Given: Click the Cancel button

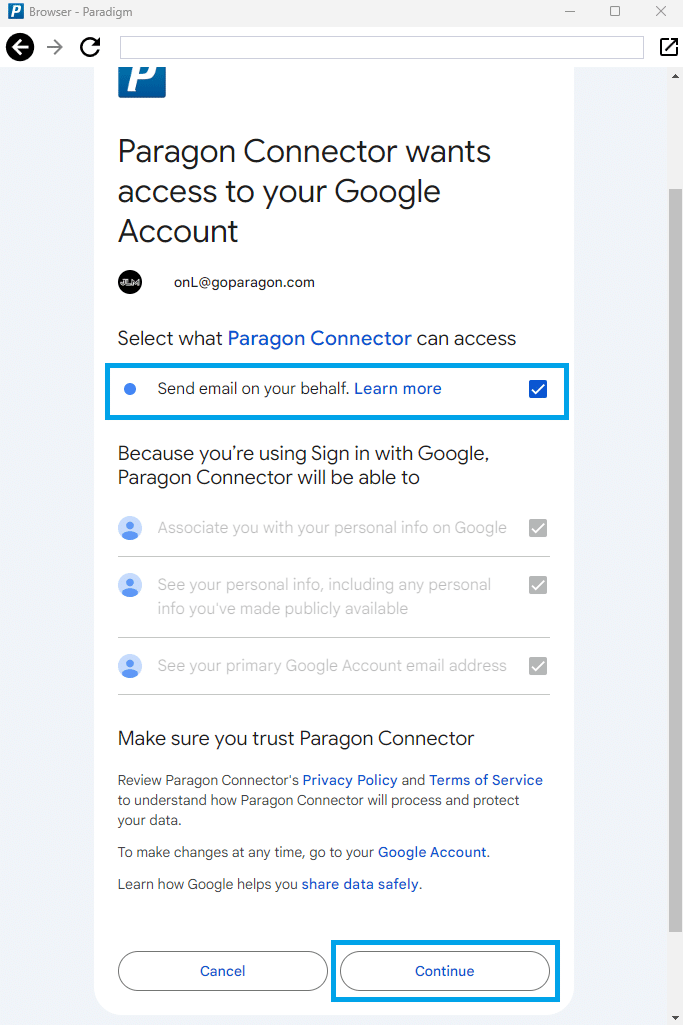Looking at the screenshot, I should click(x=223, y=971).
